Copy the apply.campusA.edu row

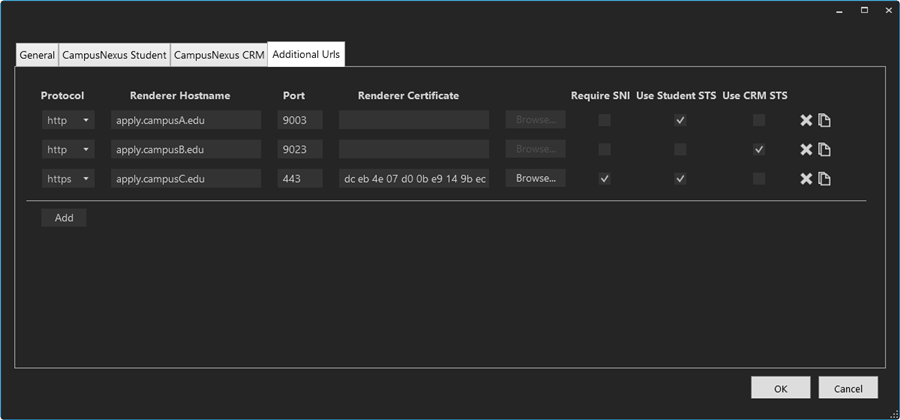(825, 121)
